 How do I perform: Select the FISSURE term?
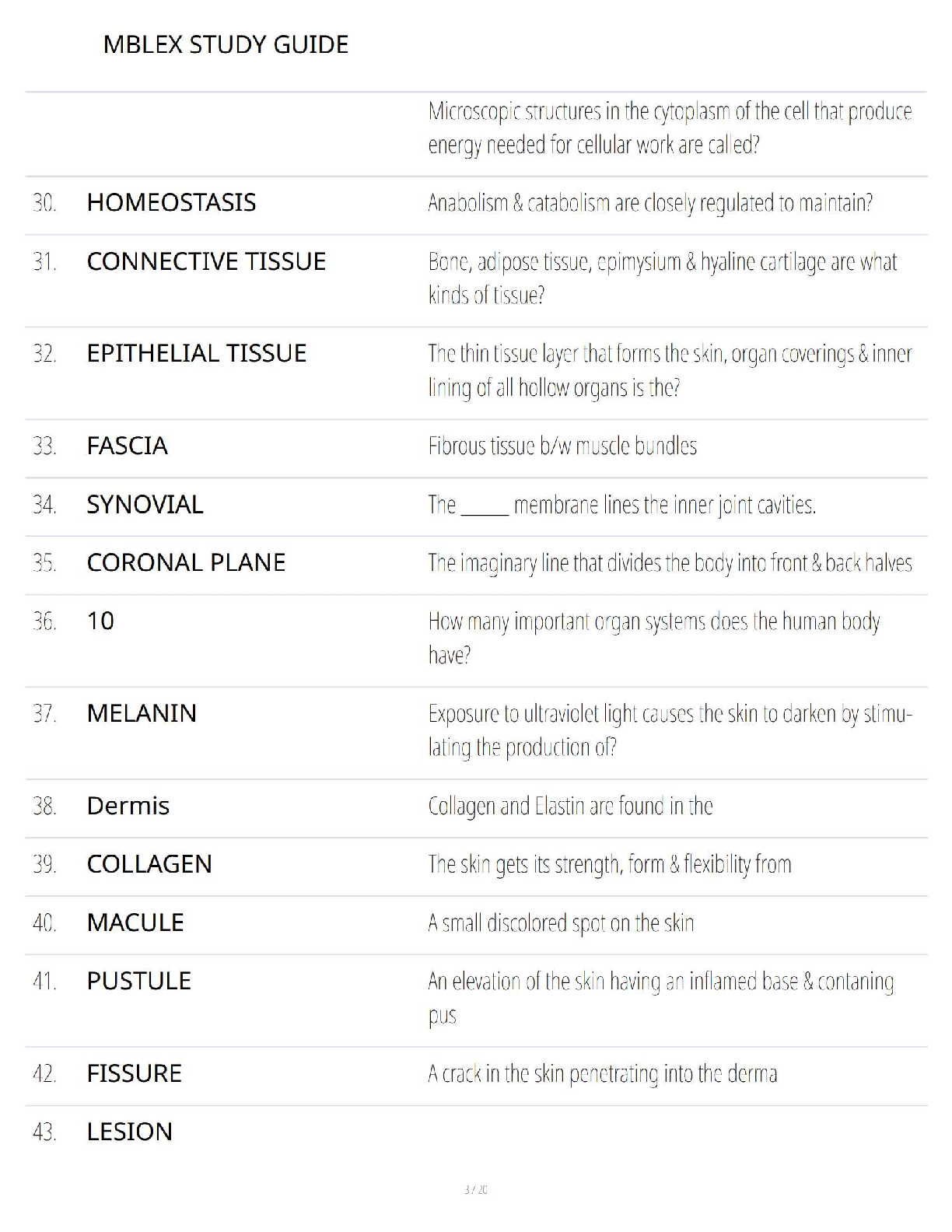point(134,1073)
